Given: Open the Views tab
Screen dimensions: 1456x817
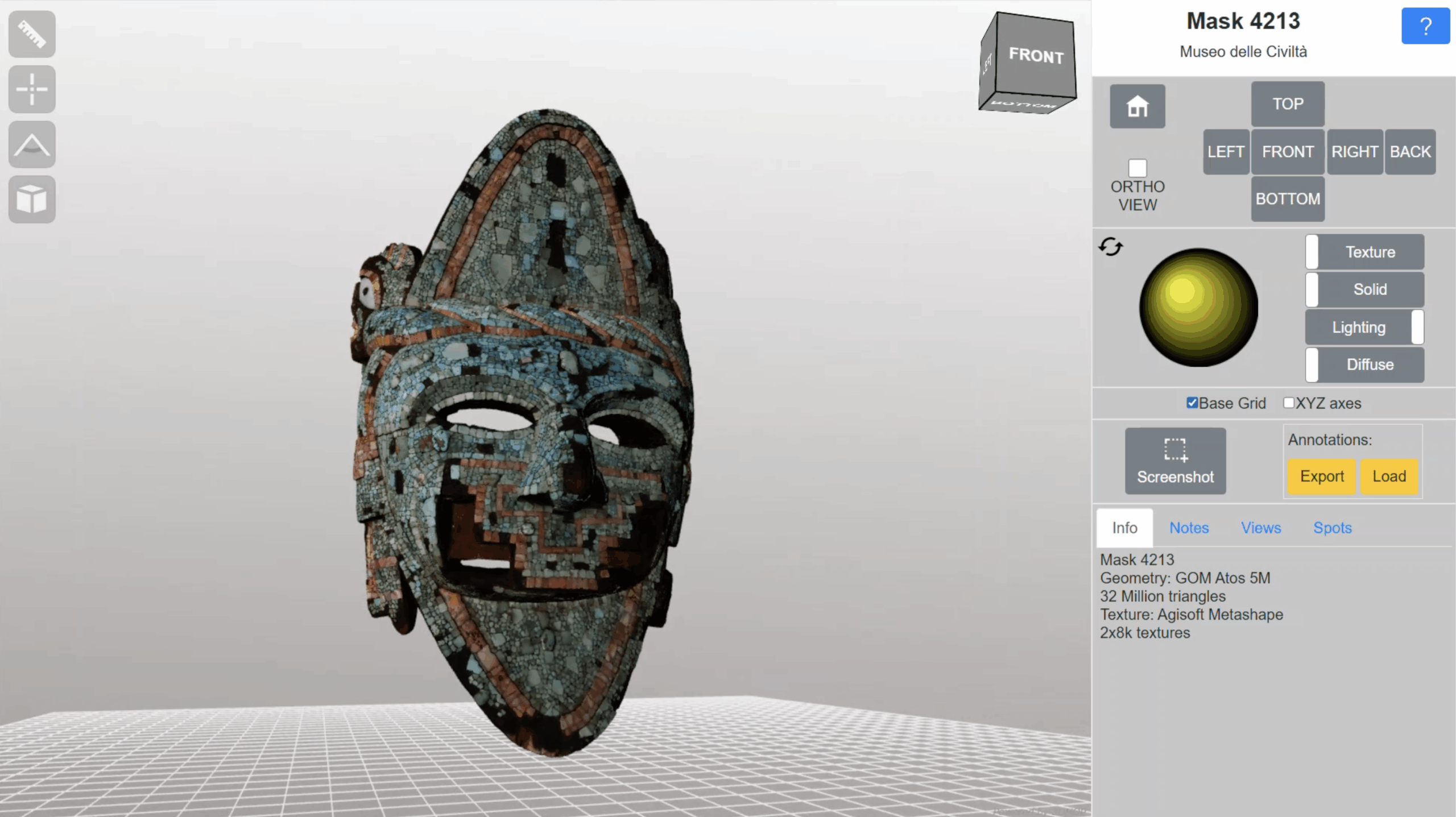Looking at the screenshot, I should (1261, 528).
